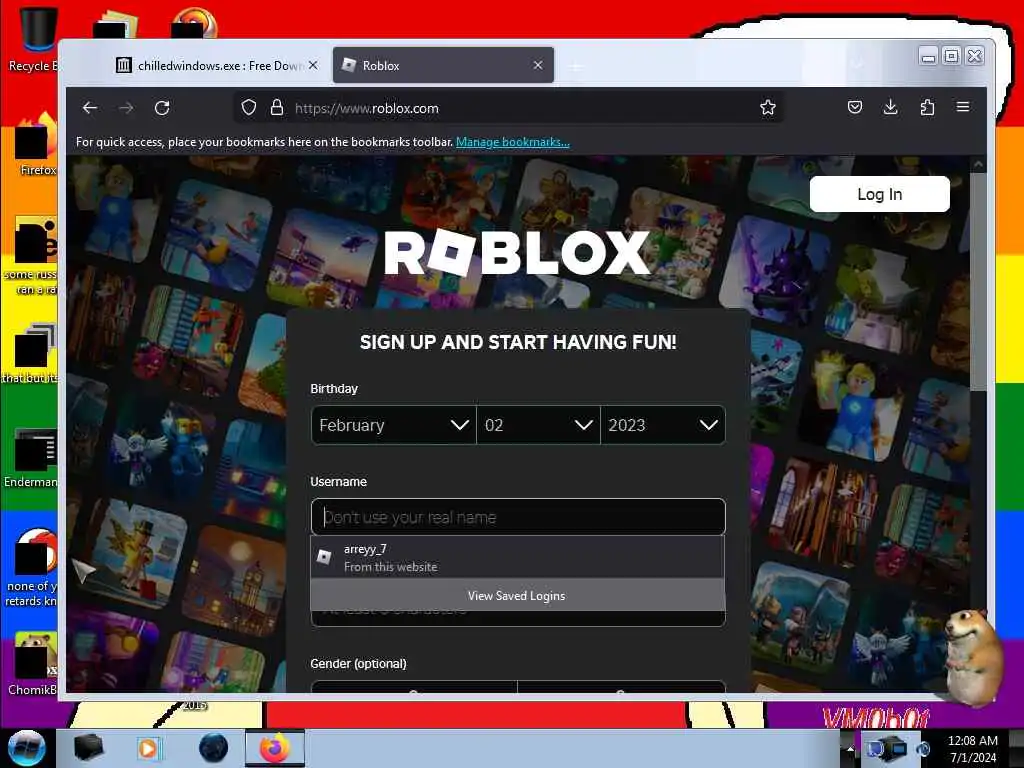
Task: Click the Username input field
Action: [518, 517]
